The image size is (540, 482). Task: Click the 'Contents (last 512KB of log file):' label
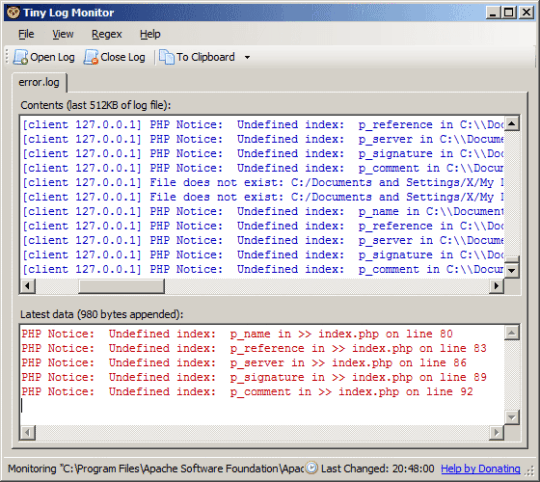coord(96,105)
